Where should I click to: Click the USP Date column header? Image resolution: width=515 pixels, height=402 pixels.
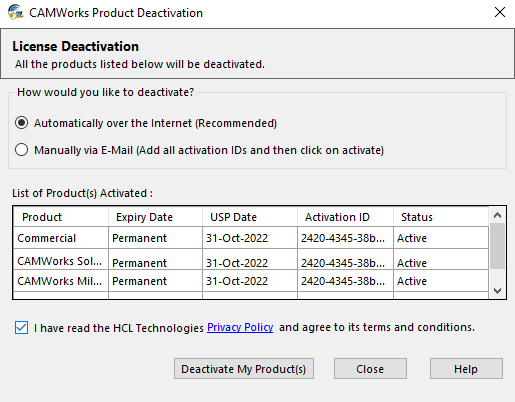(250, 217)
